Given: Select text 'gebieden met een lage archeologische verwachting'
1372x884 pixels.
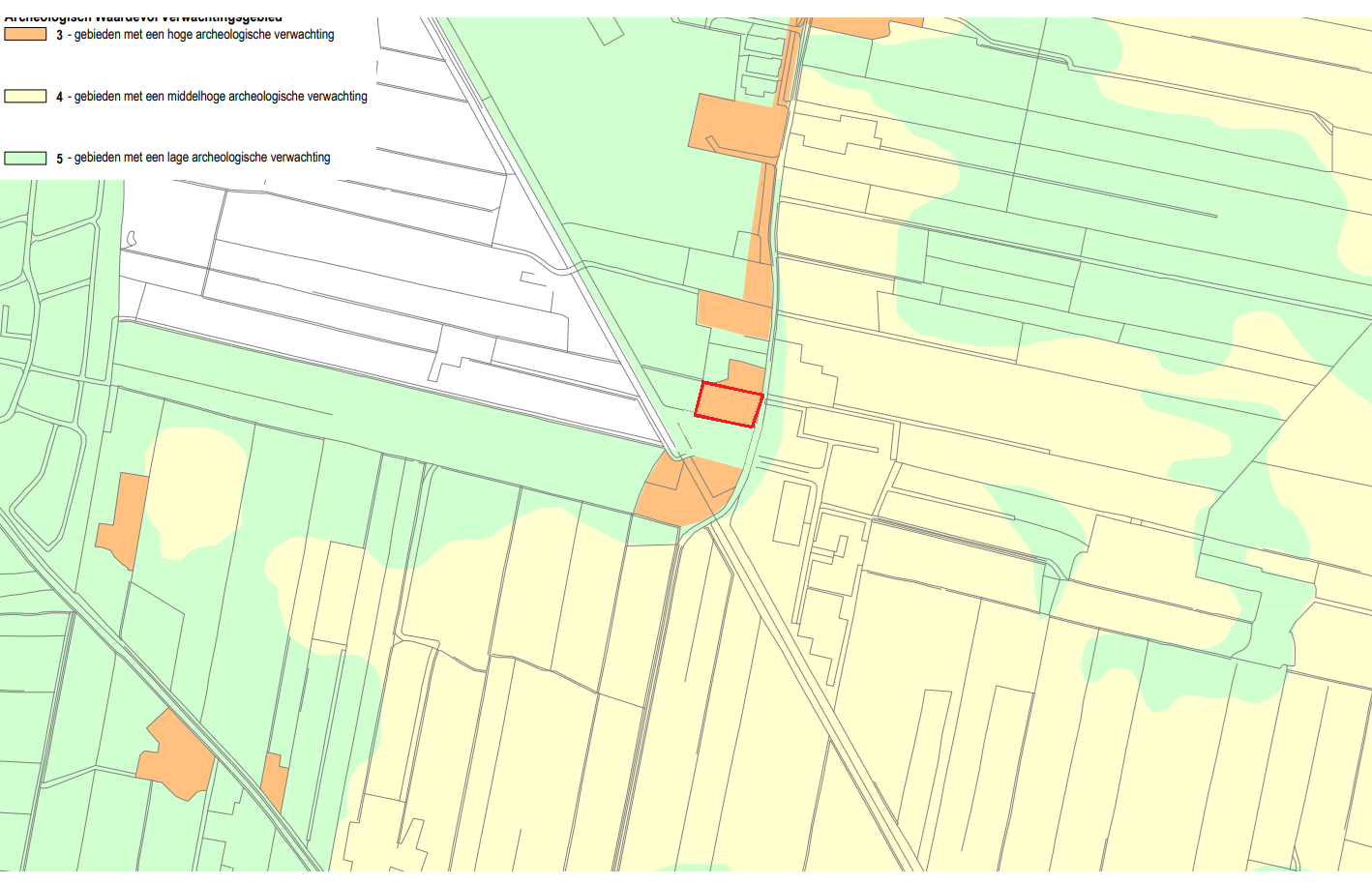Looking at the screenshot, I should [202, 158].
